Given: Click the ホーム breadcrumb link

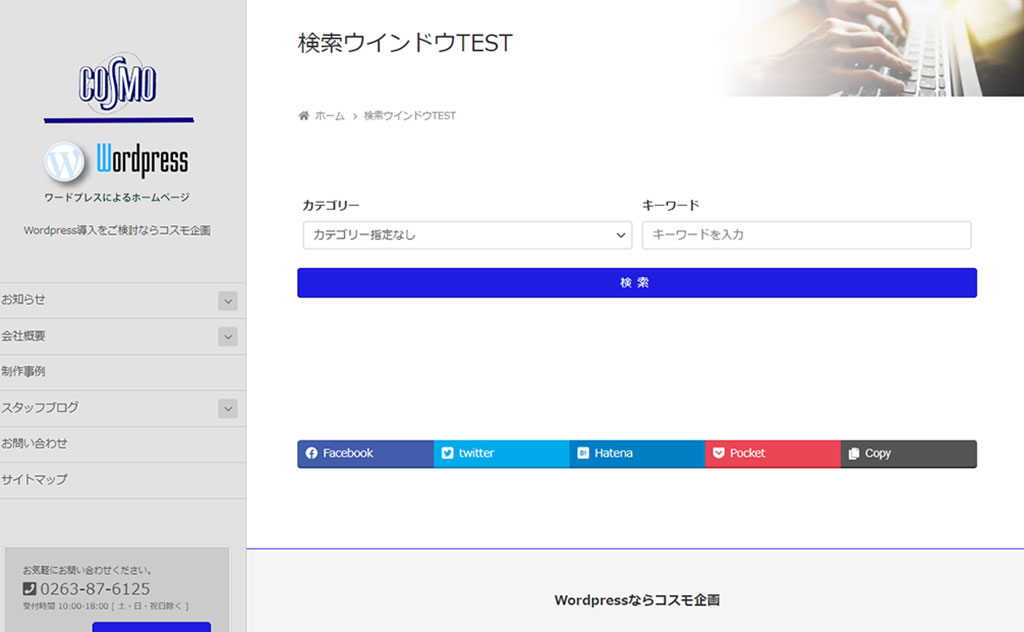Looking at the screenshot, I should click(x=329, y=116).
